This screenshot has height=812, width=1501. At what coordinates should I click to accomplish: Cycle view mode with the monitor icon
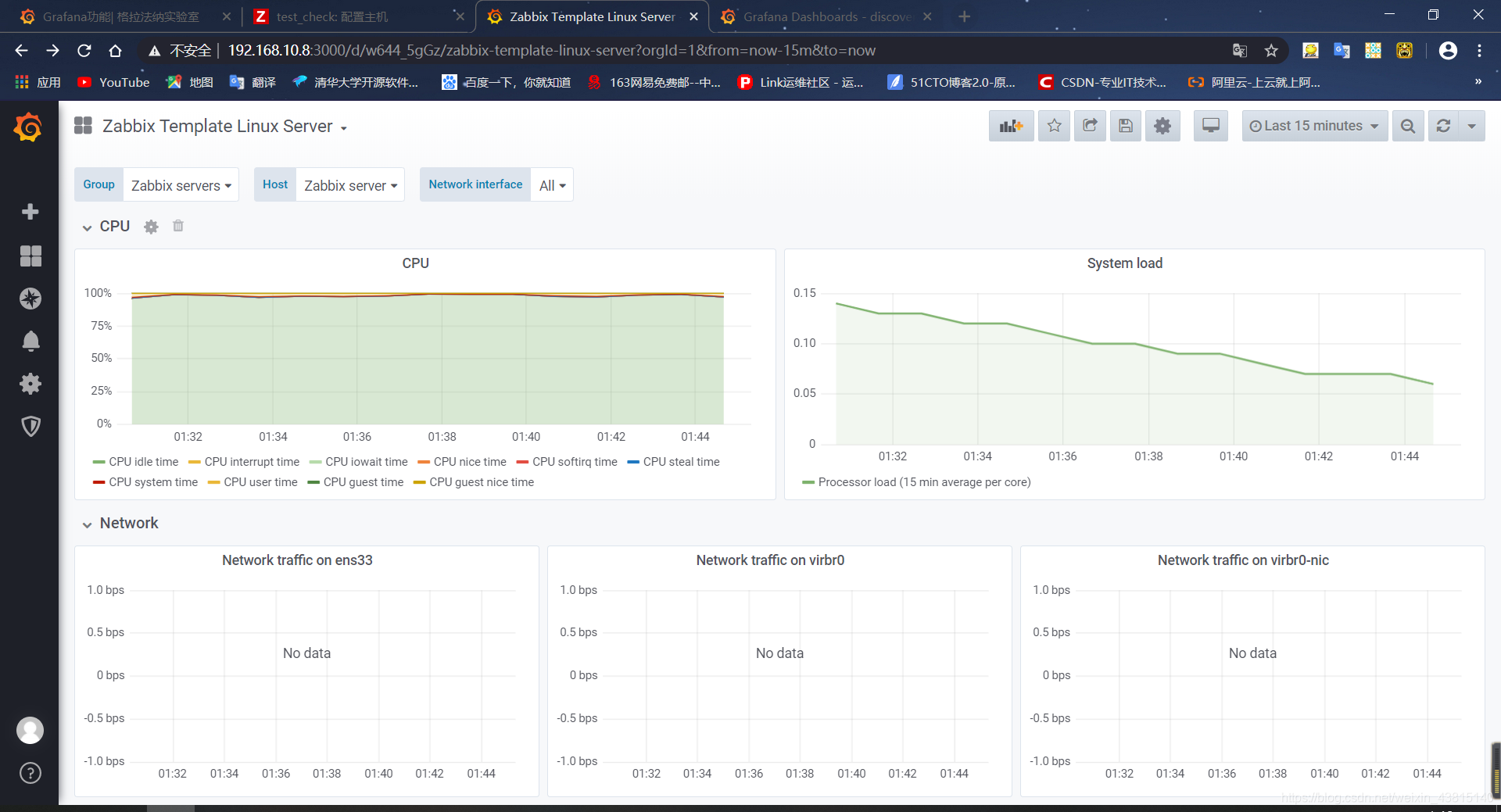tap(1211, 126)
